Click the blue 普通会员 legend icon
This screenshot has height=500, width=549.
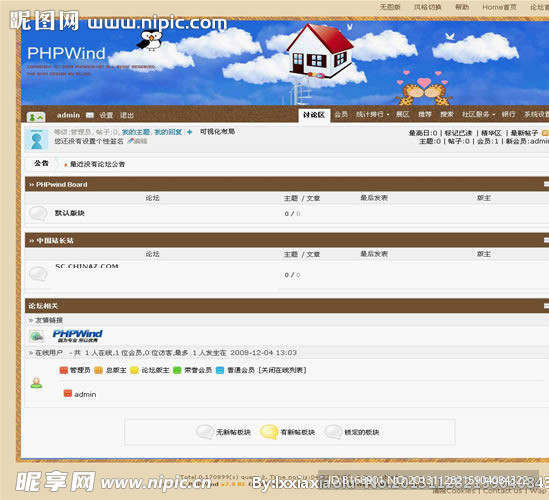click(220, 370)
